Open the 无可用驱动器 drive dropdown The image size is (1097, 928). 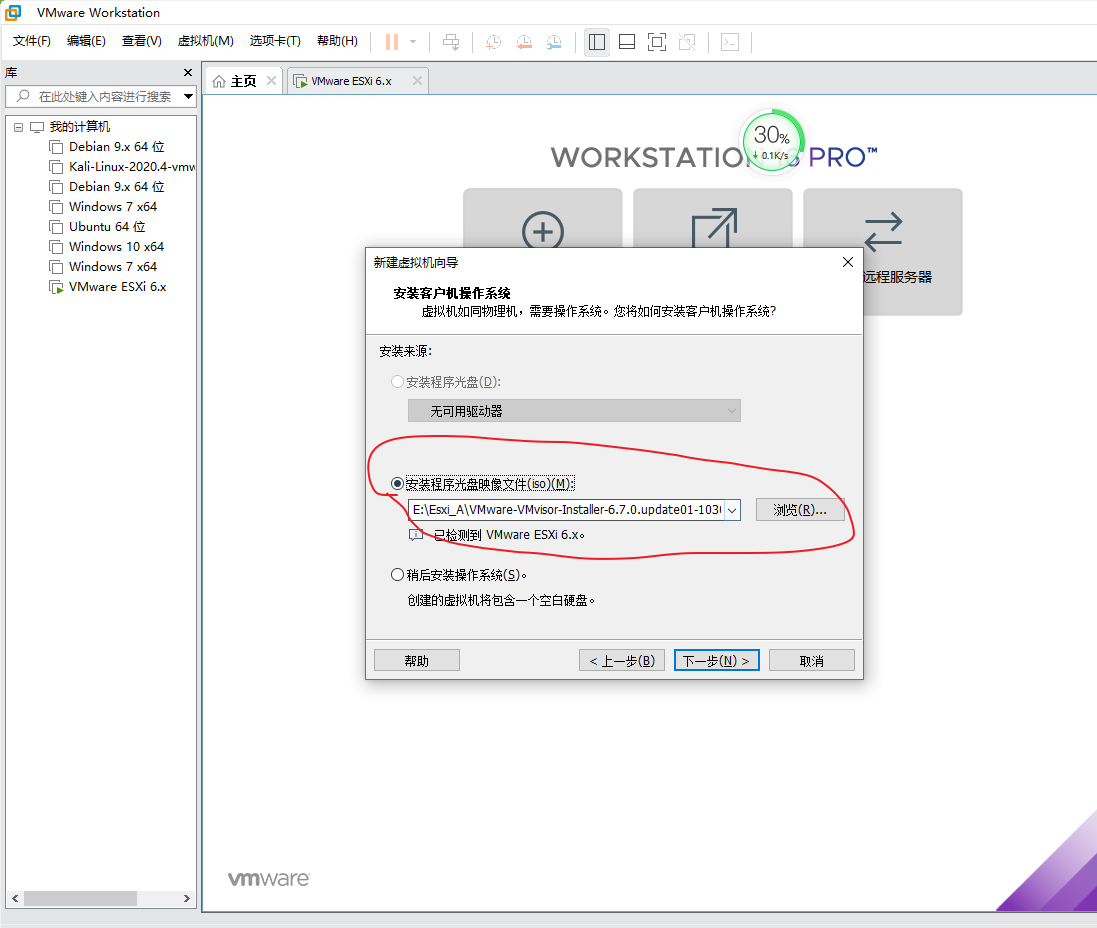[574, 411]
